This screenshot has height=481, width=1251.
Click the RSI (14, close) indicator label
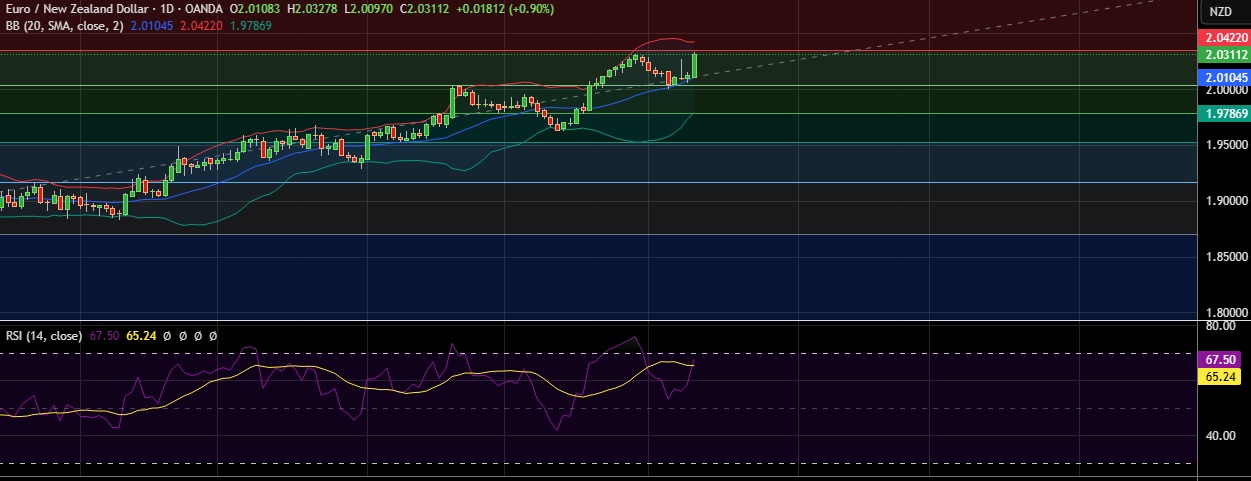tap(43, 336)
